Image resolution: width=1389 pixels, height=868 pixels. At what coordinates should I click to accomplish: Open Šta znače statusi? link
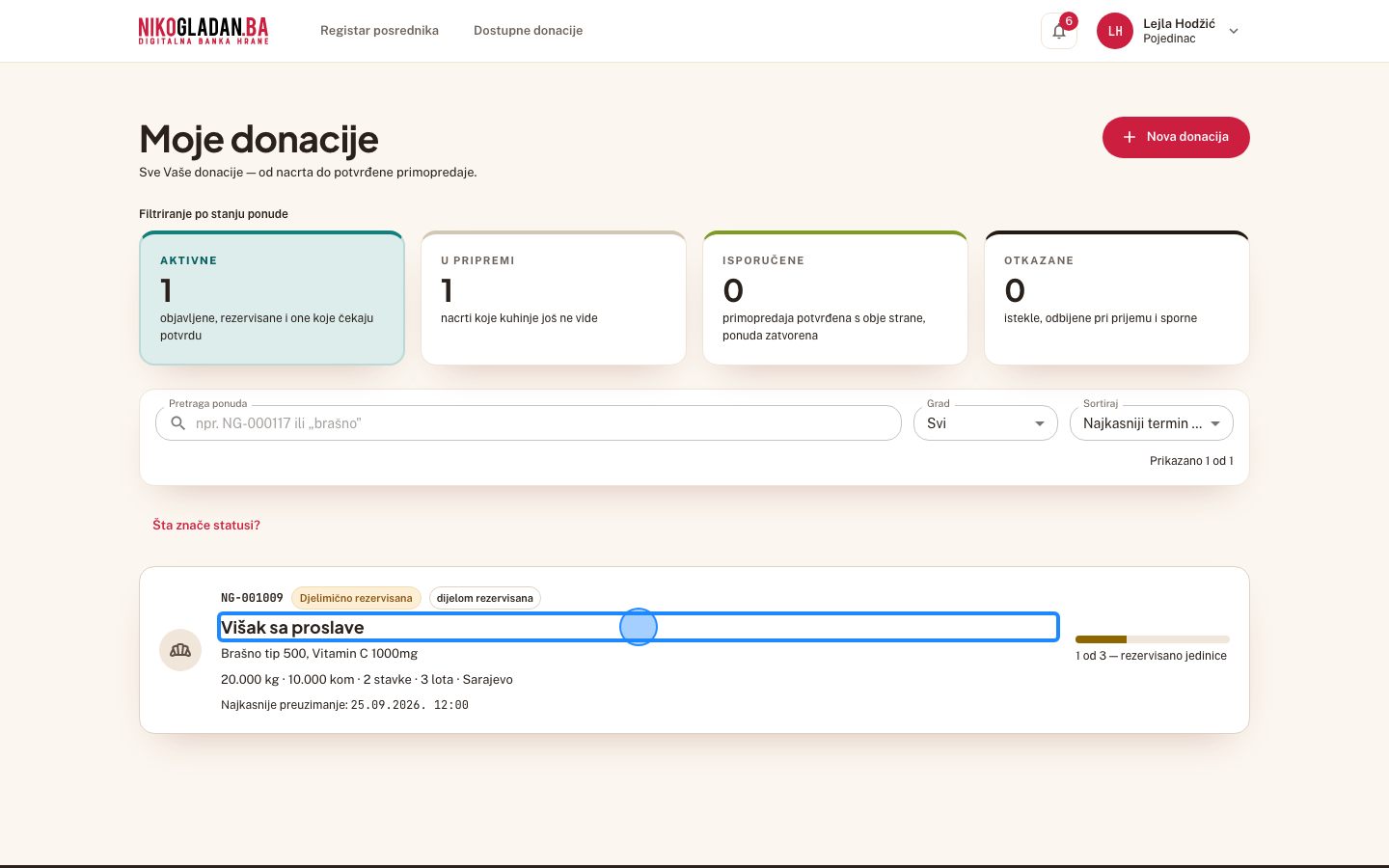[x=206, y=526]
